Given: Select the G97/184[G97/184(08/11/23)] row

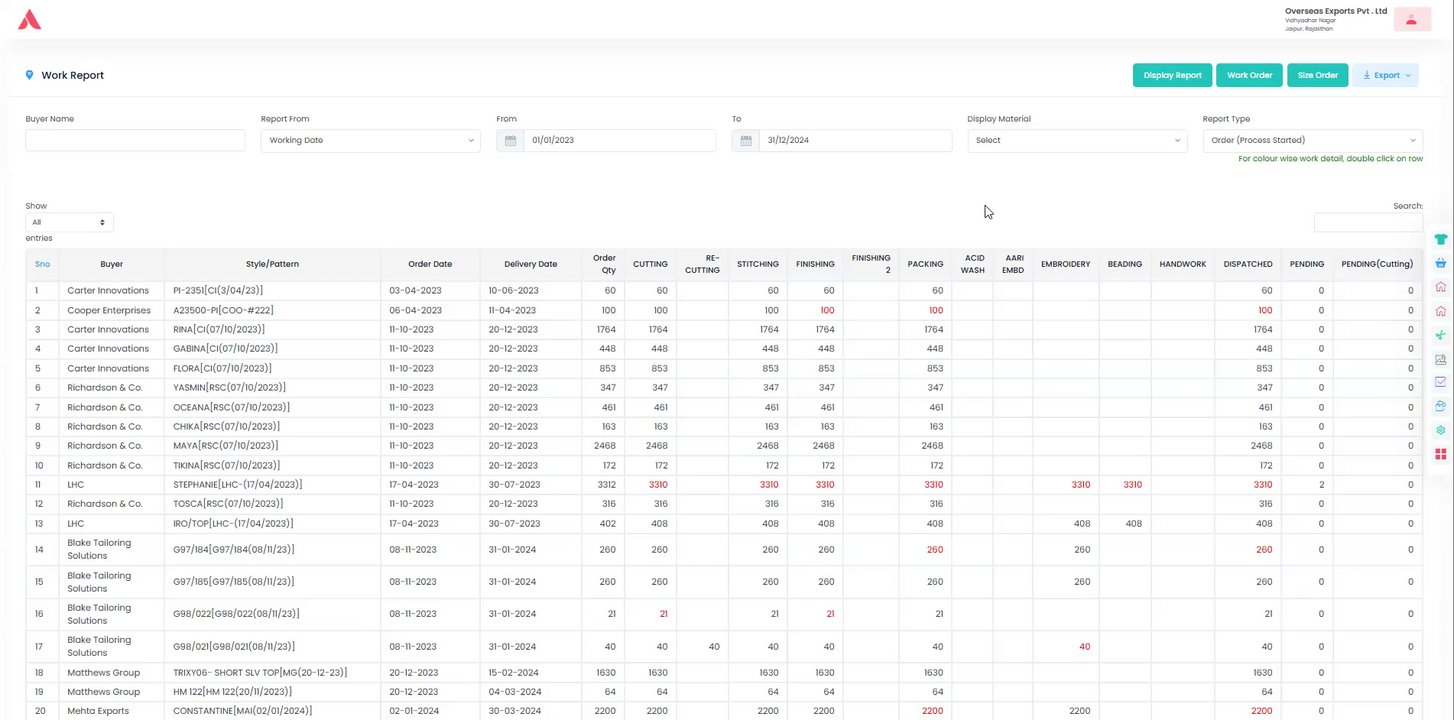Looking at the screenshot, I should click(x=724, y=549).
